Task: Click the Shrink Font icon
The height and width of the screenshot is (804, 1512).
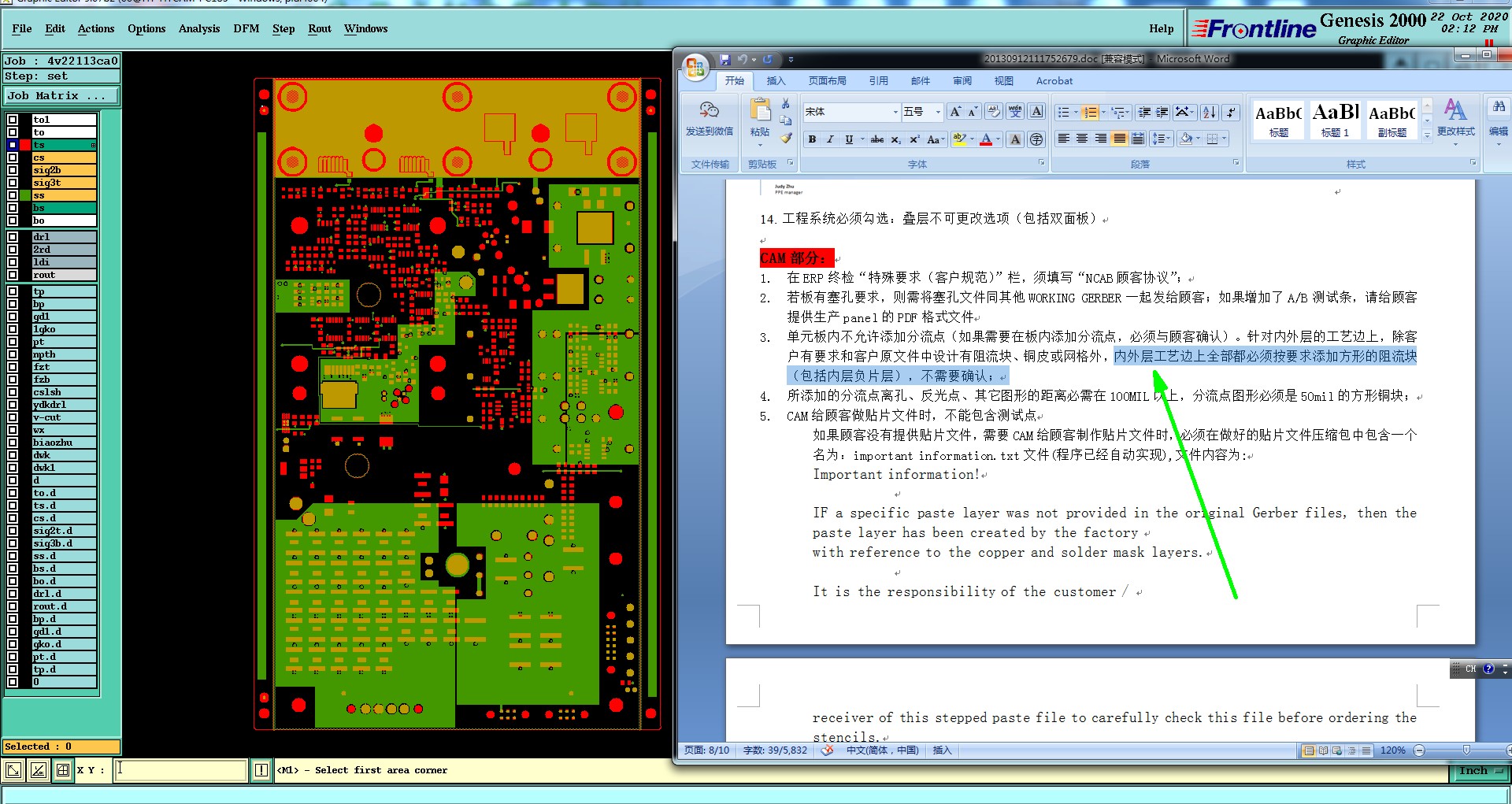Action: [973, 112]
